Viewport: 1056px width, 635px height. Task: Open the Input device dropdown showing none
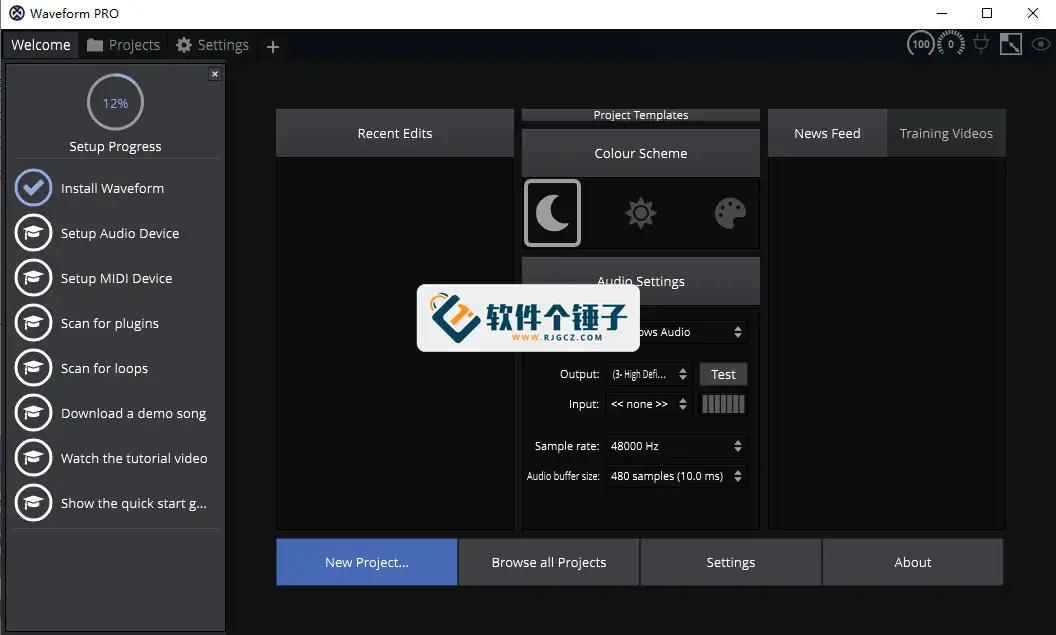pos(649,404)
